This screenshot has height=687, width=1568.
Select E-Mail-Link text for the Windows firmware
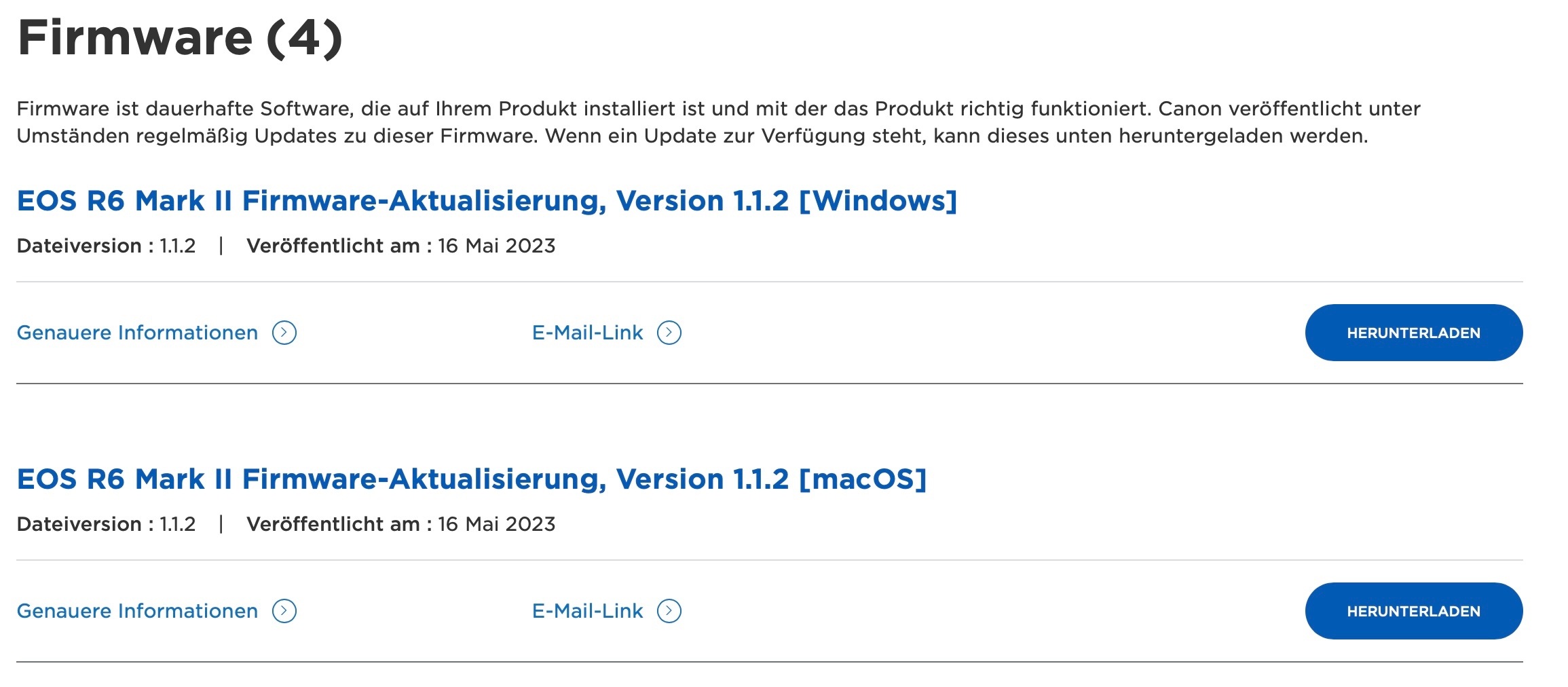pos(587,333)
